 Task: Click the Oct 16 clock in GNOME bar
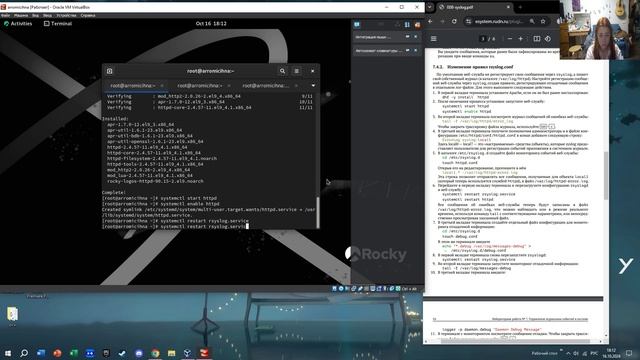(211, 24)
